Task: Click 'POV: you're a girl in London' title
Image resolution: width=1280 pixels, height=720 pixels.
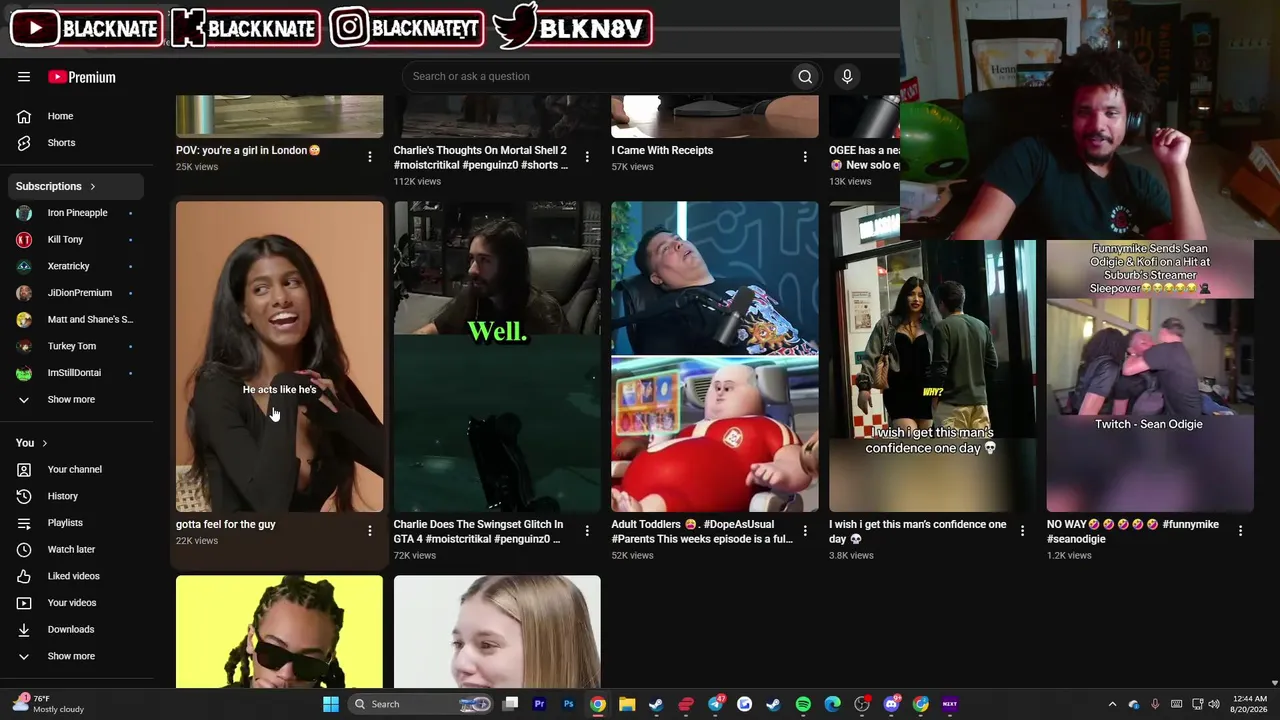Action: (248, 150)
